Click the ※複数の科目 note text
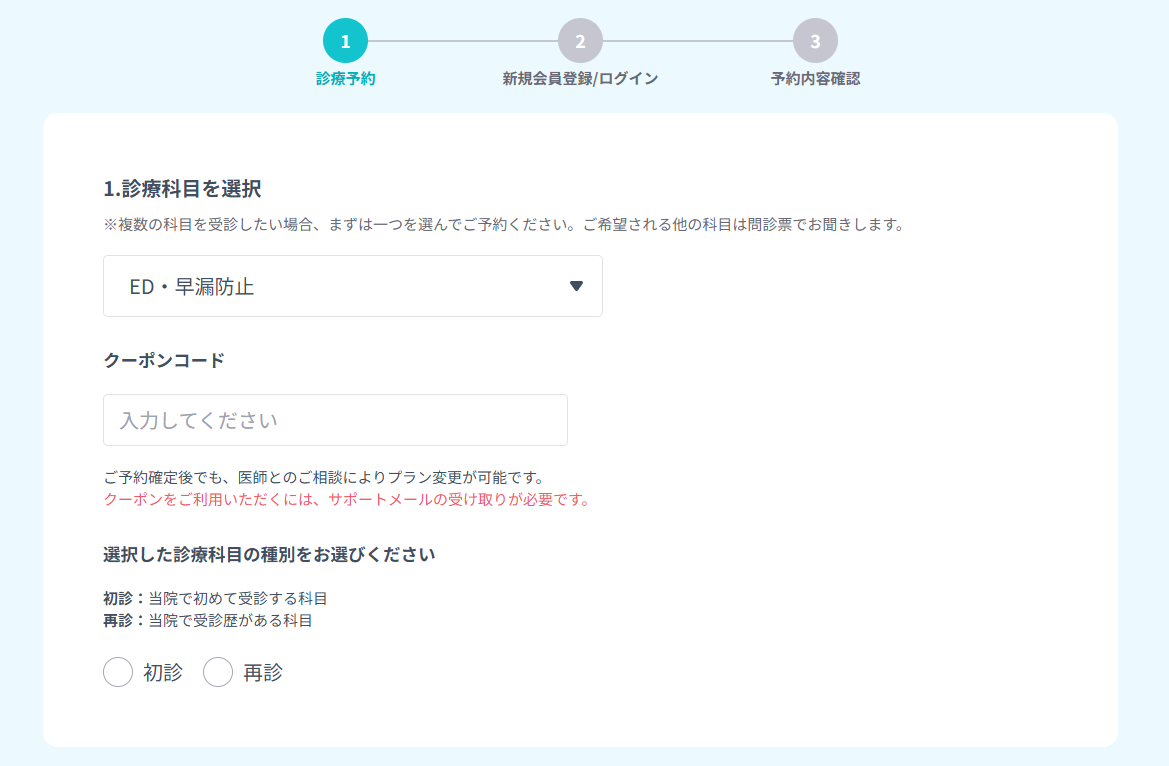The image size is (1169, 766). pyautogui.click(x=503, y=225)
